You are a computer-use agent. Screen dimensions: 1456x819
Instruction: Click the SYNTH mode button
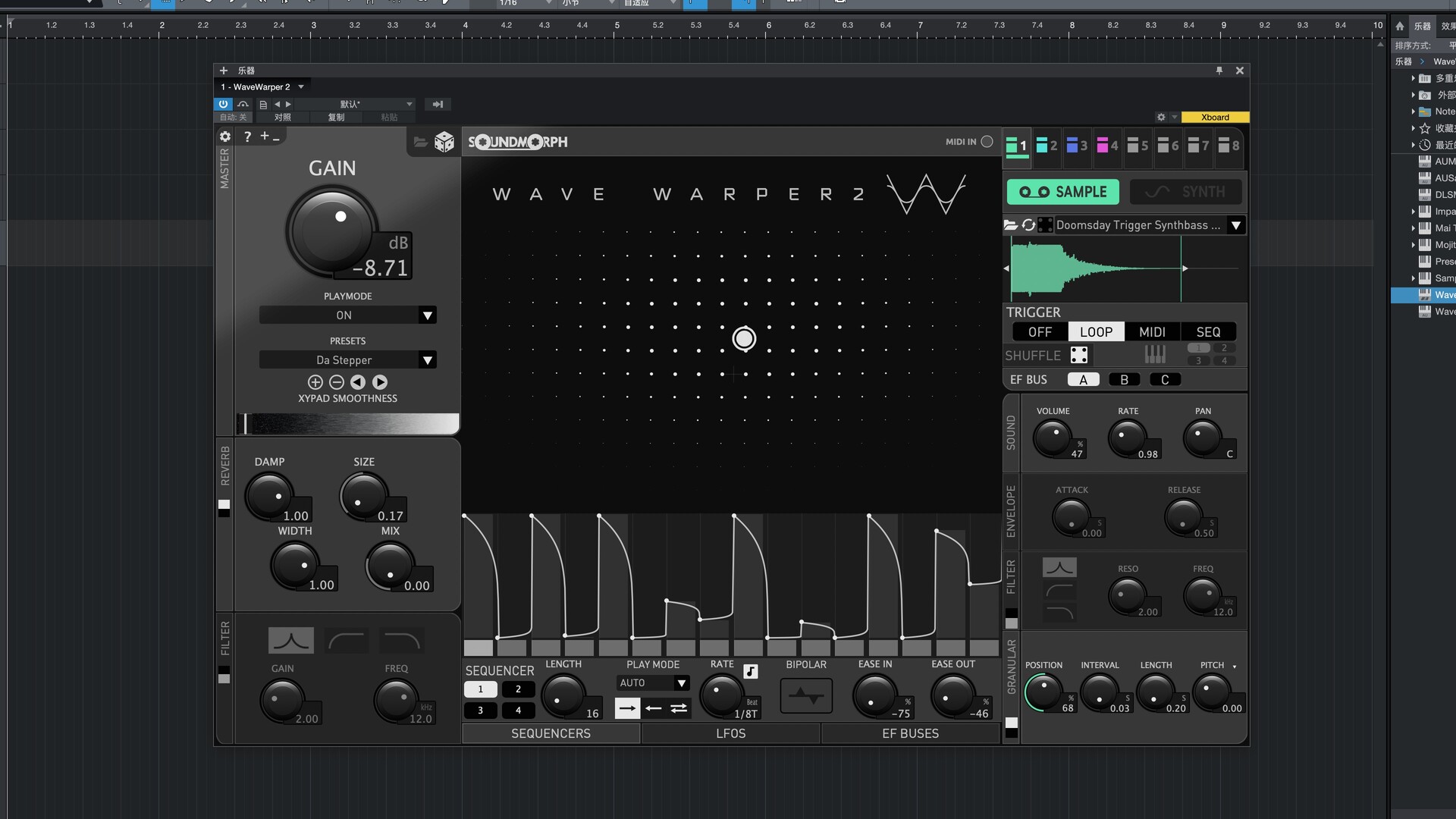(1186, 192)
